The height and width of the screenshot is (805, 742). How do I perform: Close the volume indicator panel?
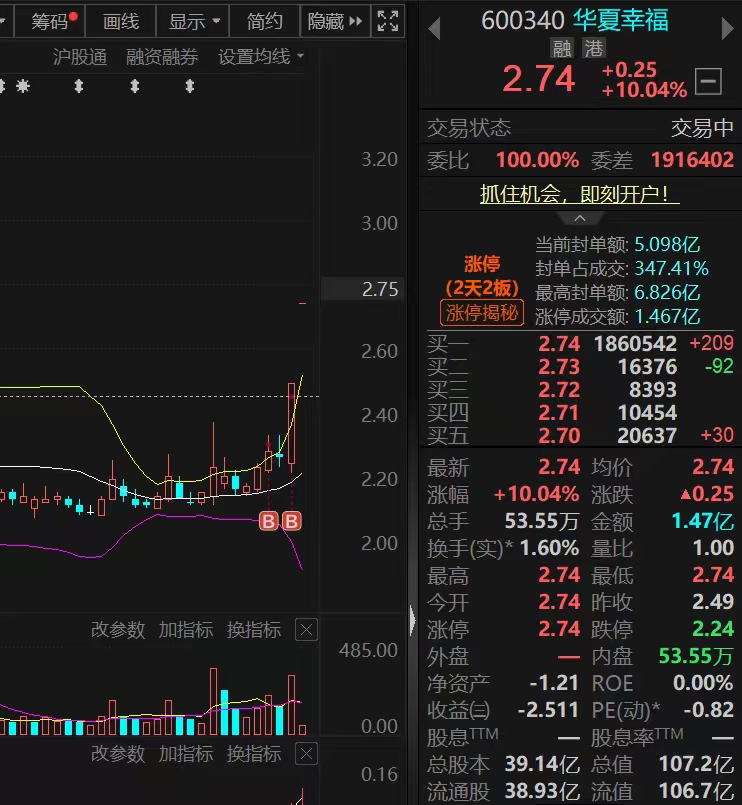306,629
